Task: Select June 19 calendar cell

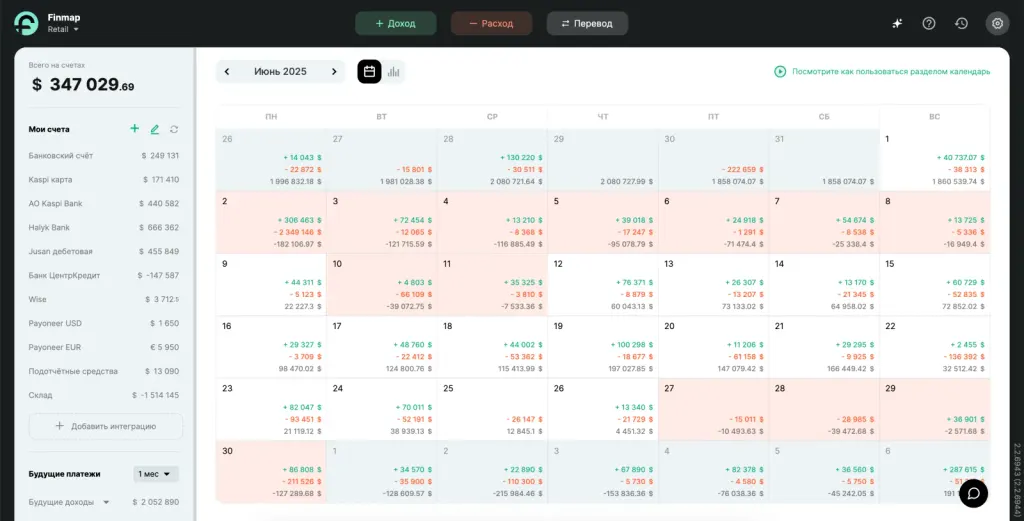Action: point(603,347)
